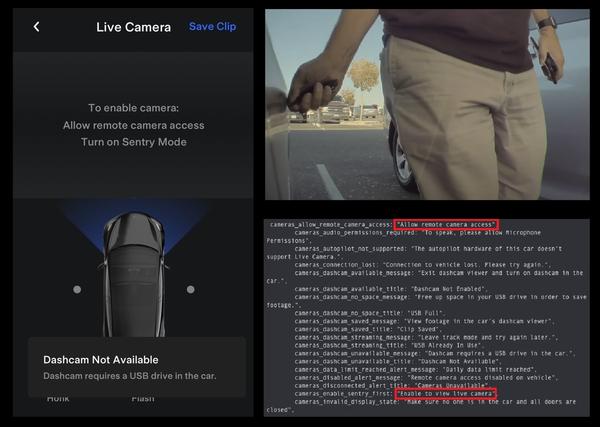Screen dimensions: 600x427
Task: Tap the Live Camera title
Action: click(134, 27)
